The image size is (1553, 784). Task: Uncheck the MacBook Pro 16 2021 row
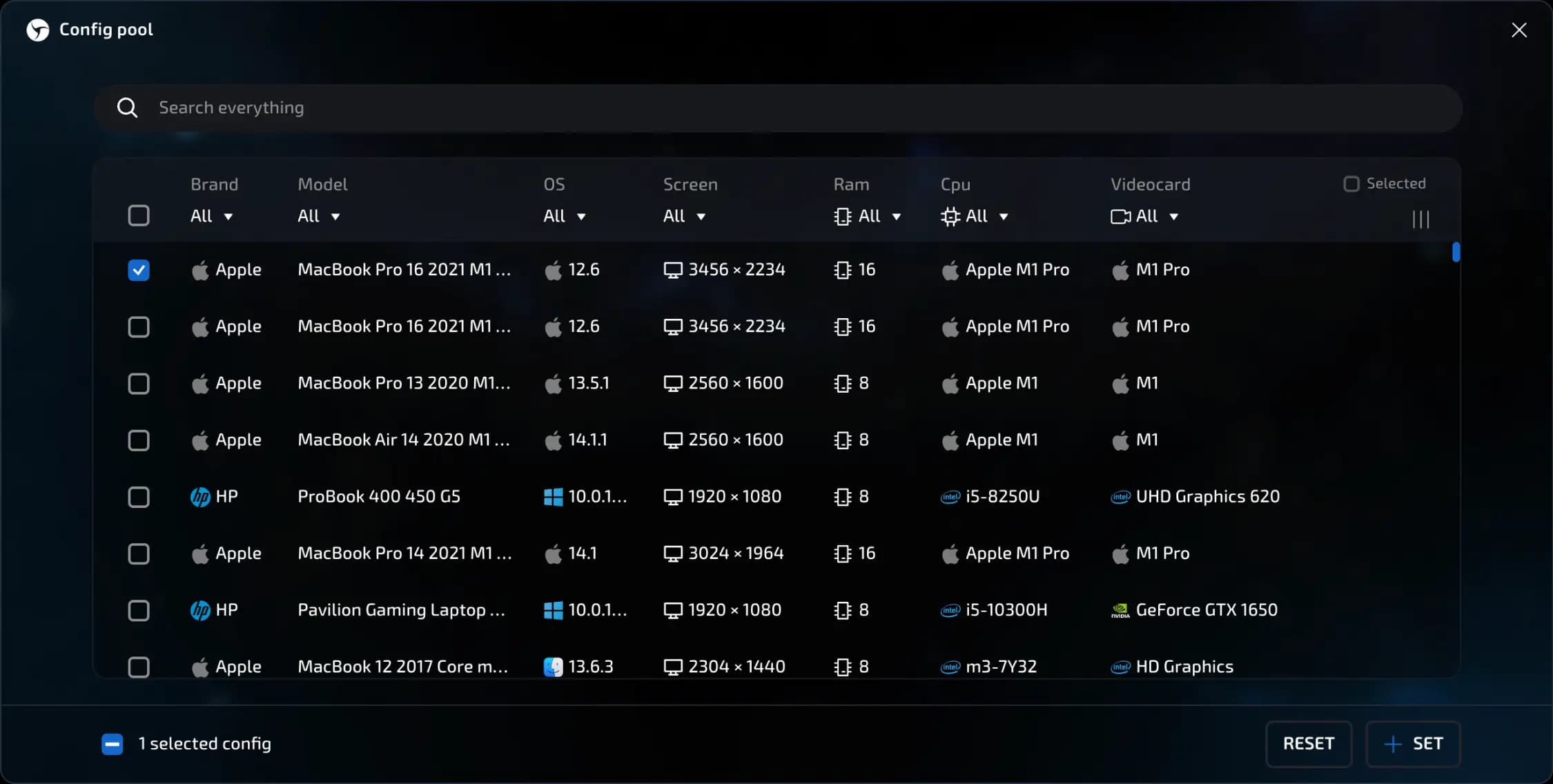point(139,270)
